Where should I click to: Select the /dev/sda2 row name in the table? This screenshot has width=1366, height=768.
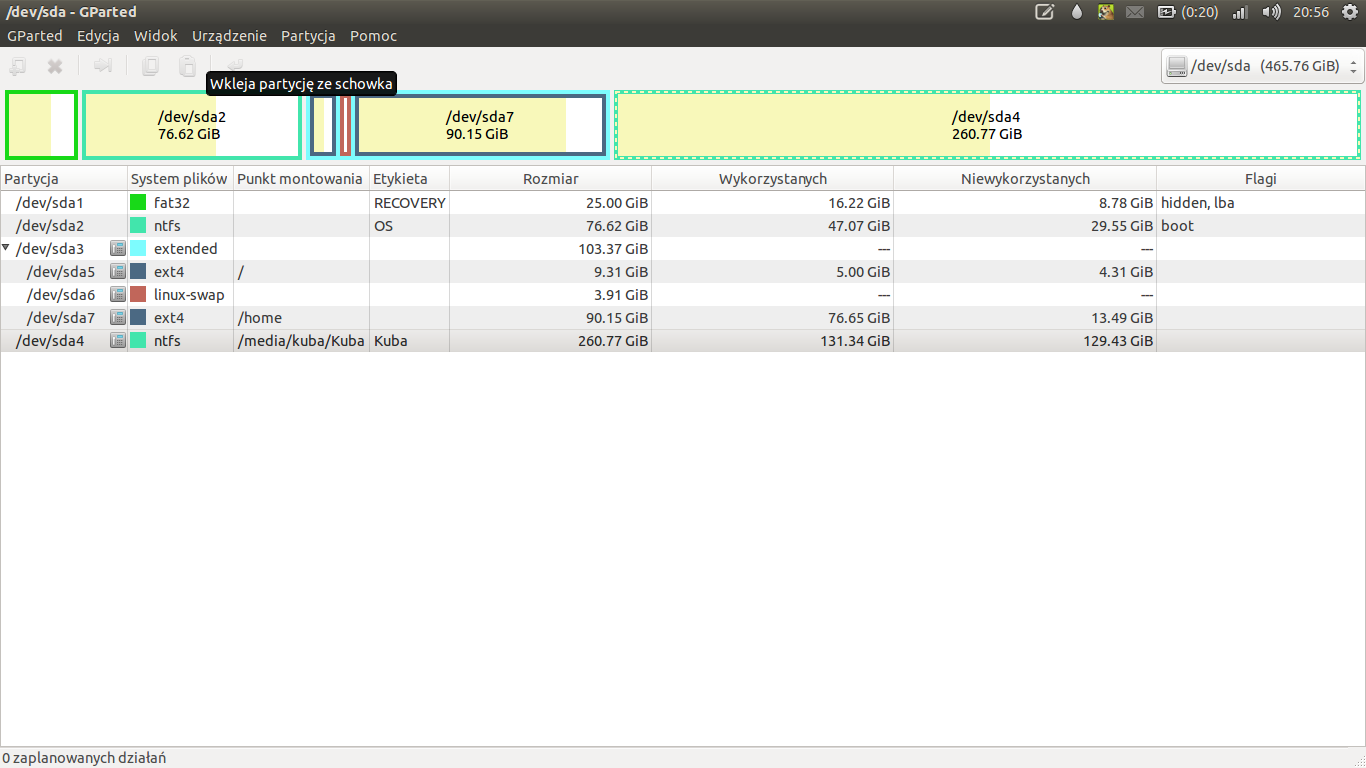(50, 226)
